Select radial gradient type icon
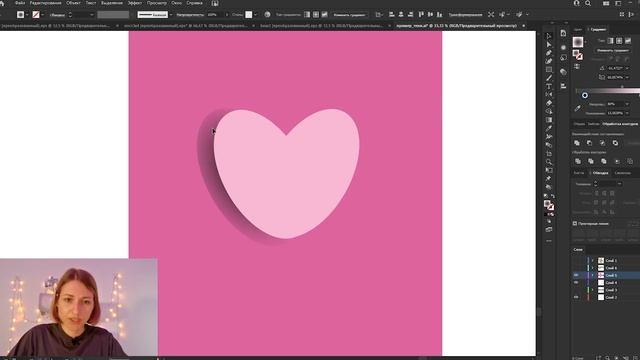Image resolution: width=640 pixels, height=360 pixels. click(x=619, y=41)
